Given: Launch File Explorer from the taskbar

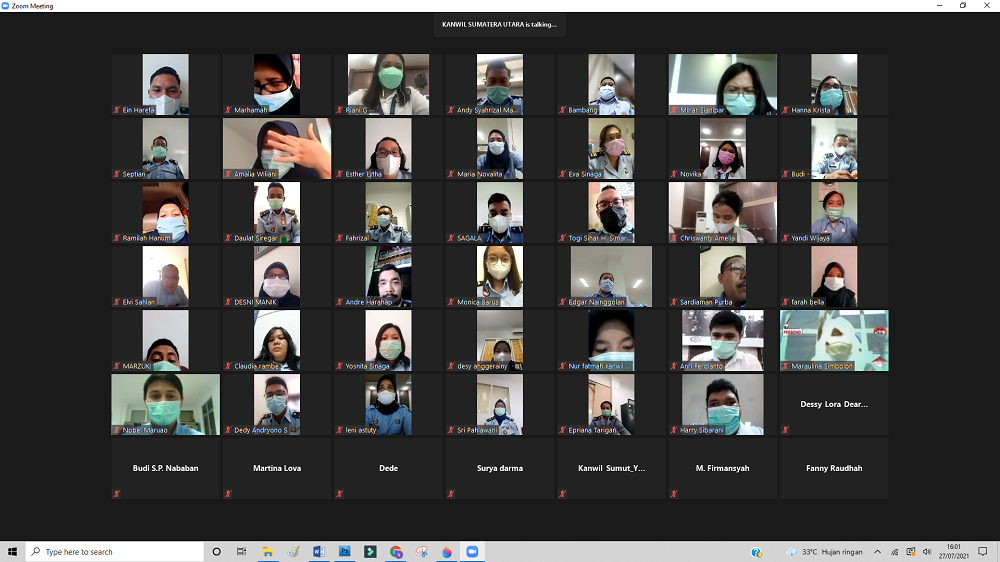Looking at the screenshot, I should (x=268, y=552).
